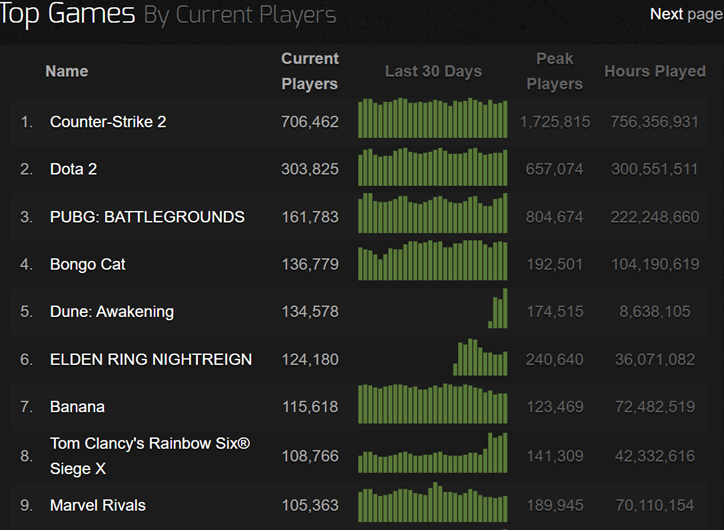Click peak players value 1,725,815
The width and height of the screenshot is (724, 532).
(x=555, y=122)
